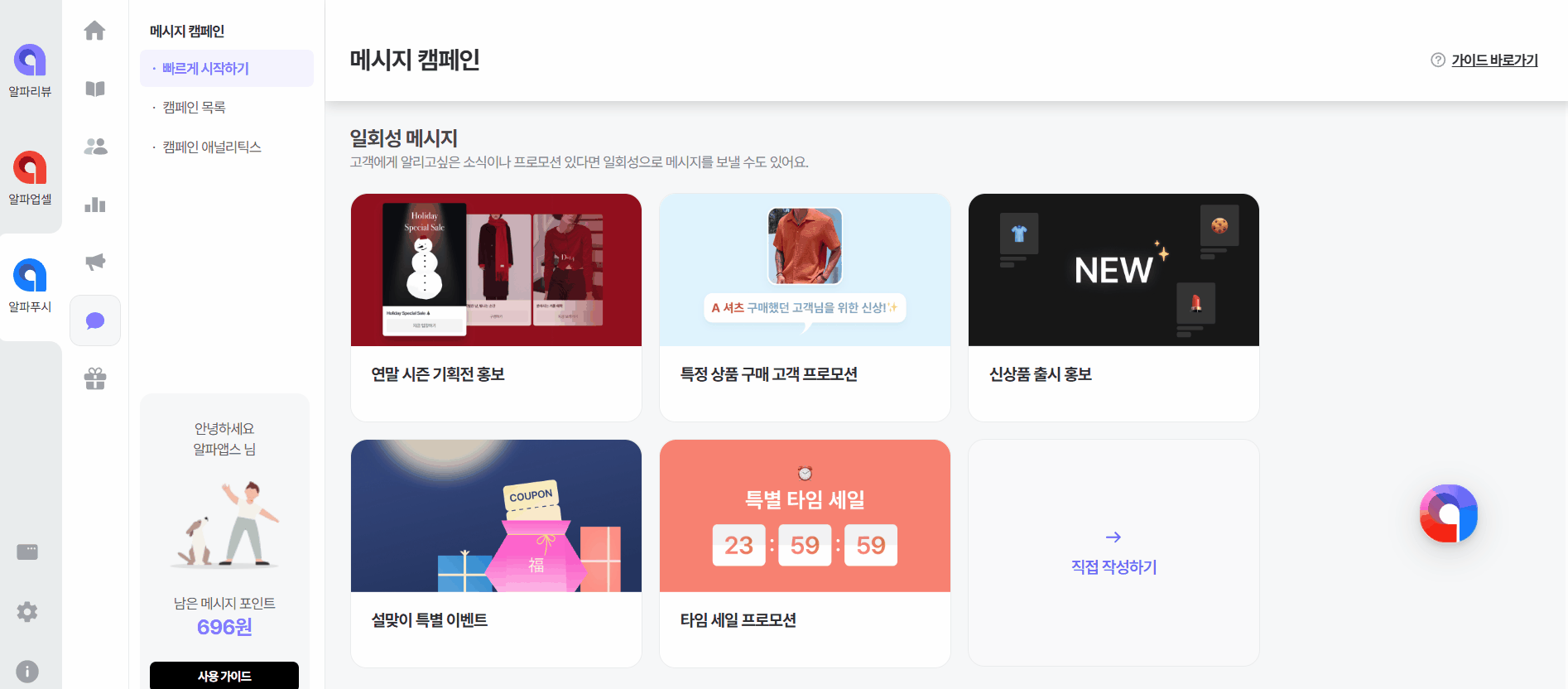The width and height of the screenshot is (1568, 689).
Task: Switch to 알파리뷰 app
Action: 31,70
